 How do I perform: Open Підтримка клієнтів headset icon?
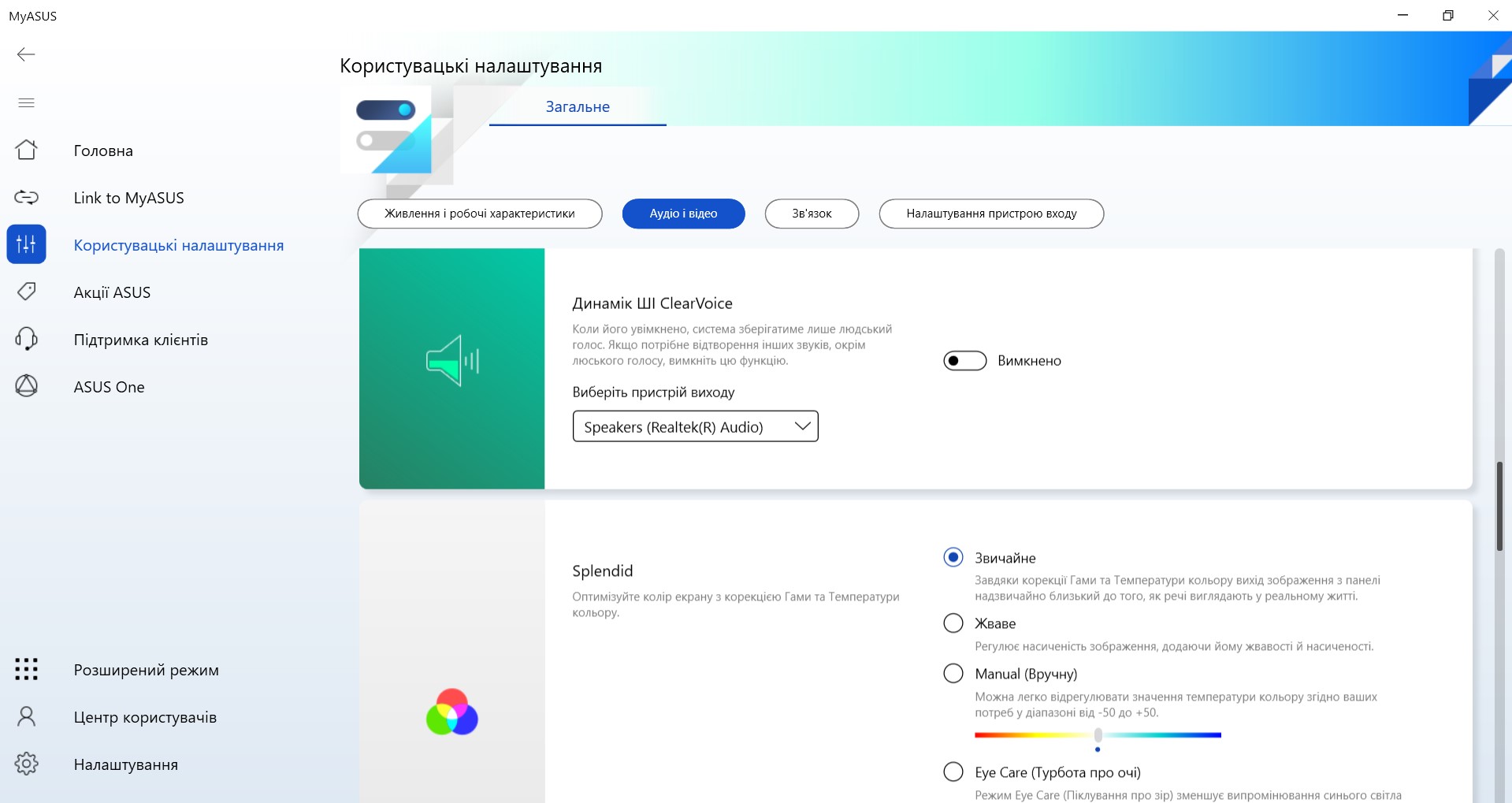click(x=26, y=339)
